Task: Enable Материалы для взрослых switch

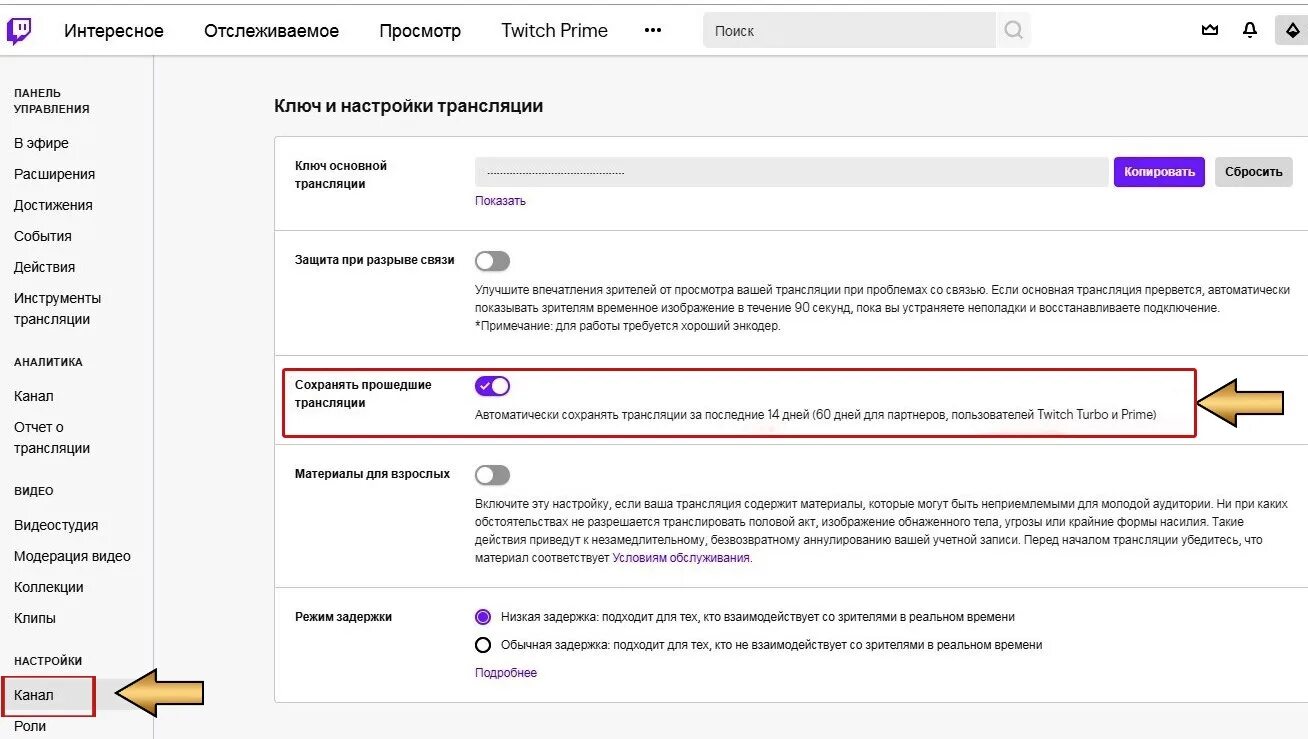Action: pos(492,473)
